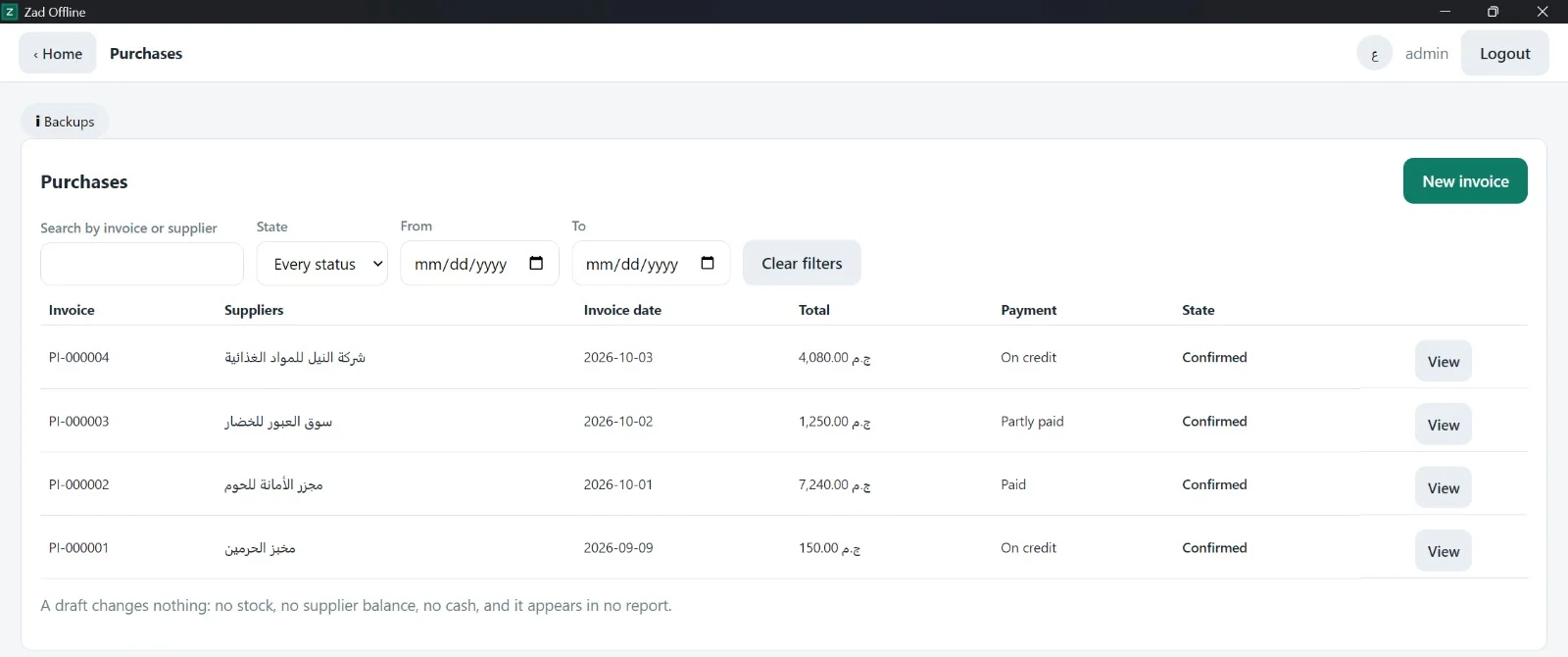The height and width of the screenshot is (657, 1568).
Task: Click the admin username label
Action: [1427, 53]
